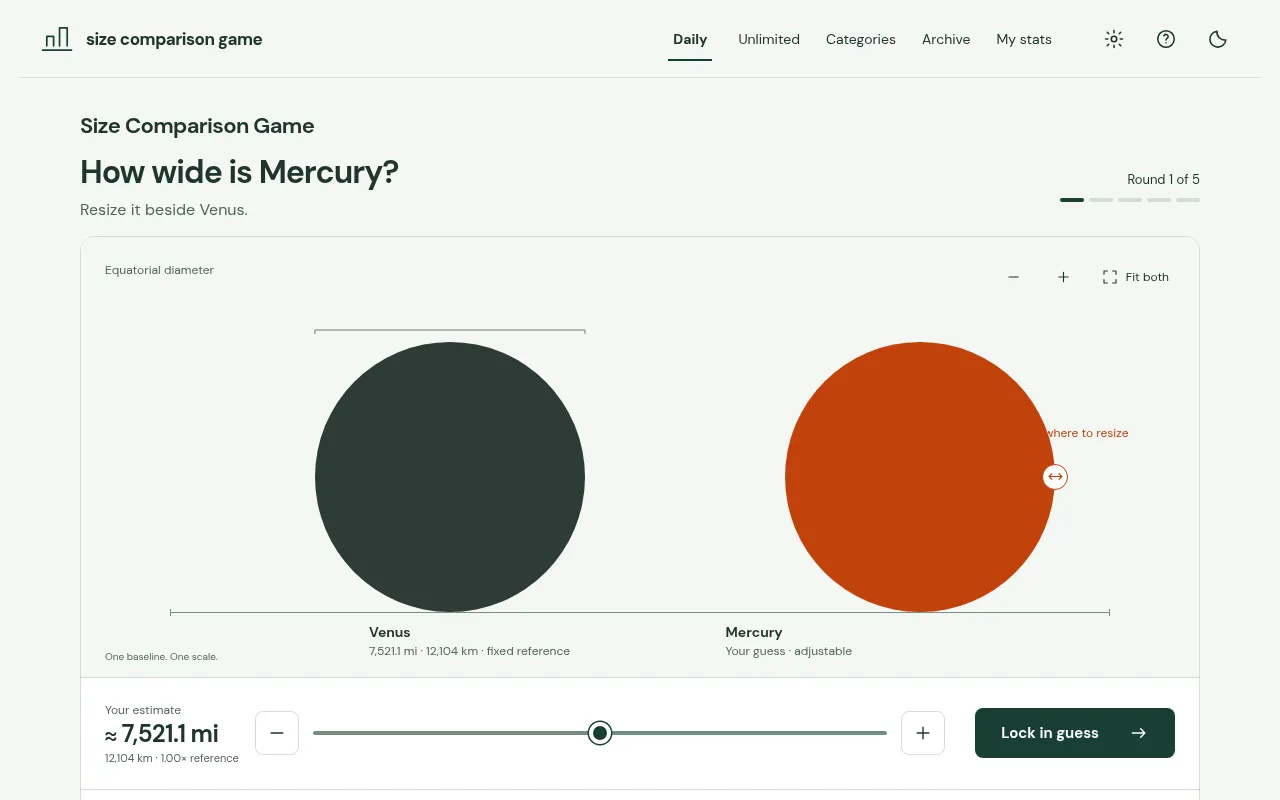Click 'Resize it beside Venus.' text
The image size is (1280, 800).
(164, 210)
